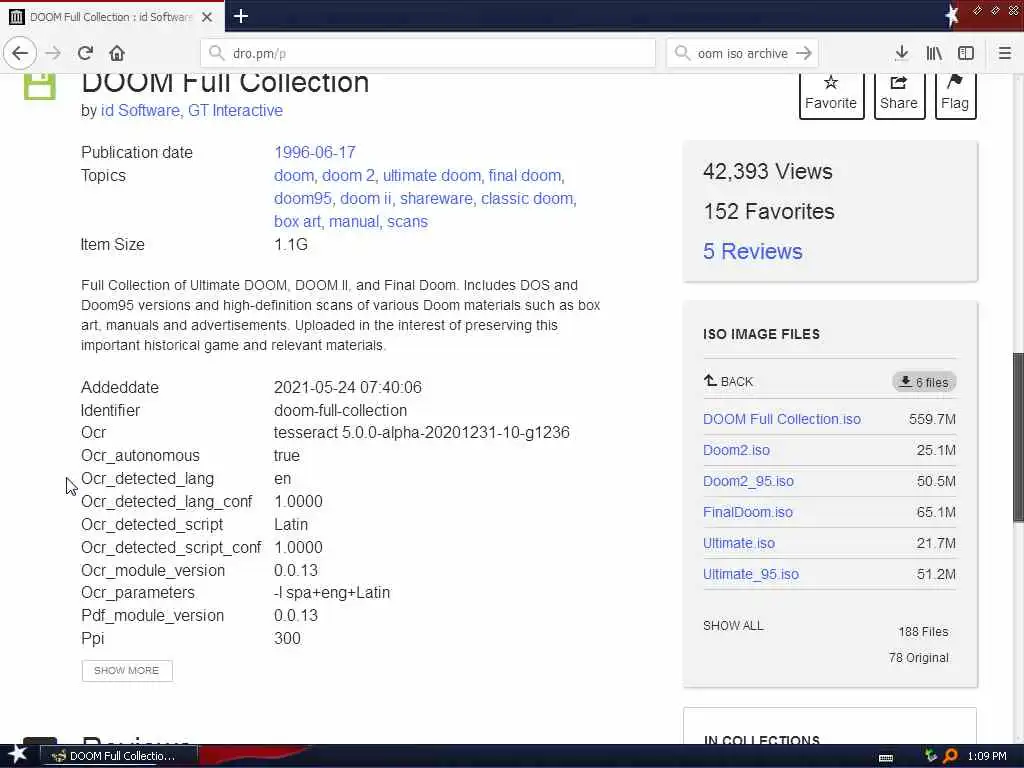
Task: Download Ultimate_95.iso file
Action: pyautogui.click(x=751, y=574)
